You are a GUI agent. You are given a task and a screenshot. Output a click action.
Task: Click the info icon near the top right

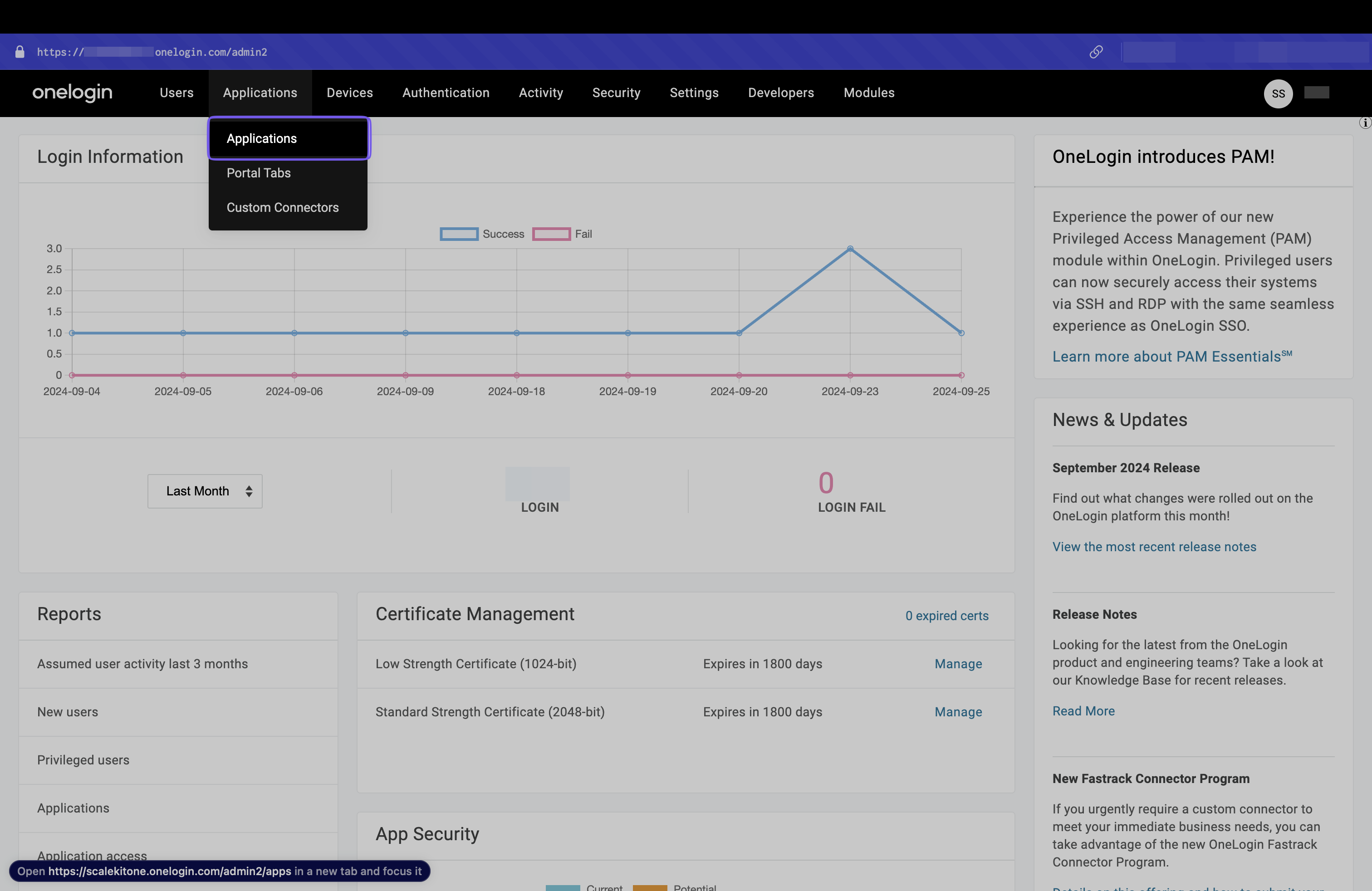pos(1365,122)
